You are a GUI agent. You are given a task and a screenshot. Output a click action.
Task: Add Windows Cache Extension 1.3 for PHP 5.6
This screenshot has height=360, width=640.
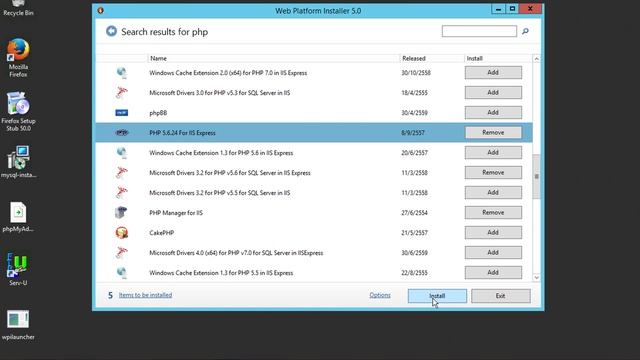[x=493, y=153]
